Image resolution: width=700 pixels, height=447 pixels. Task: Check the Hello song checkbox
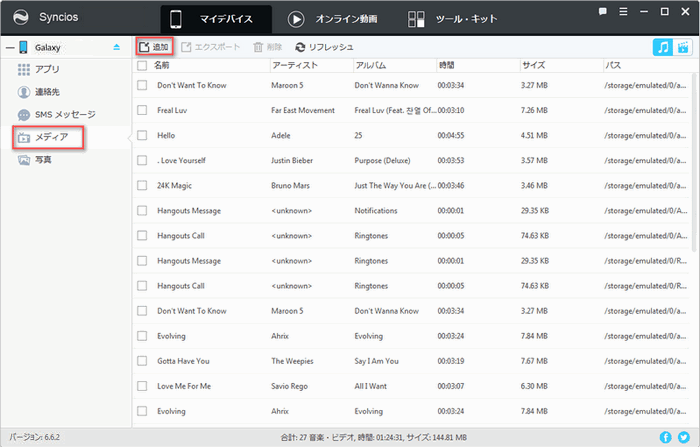click(142, 135)
